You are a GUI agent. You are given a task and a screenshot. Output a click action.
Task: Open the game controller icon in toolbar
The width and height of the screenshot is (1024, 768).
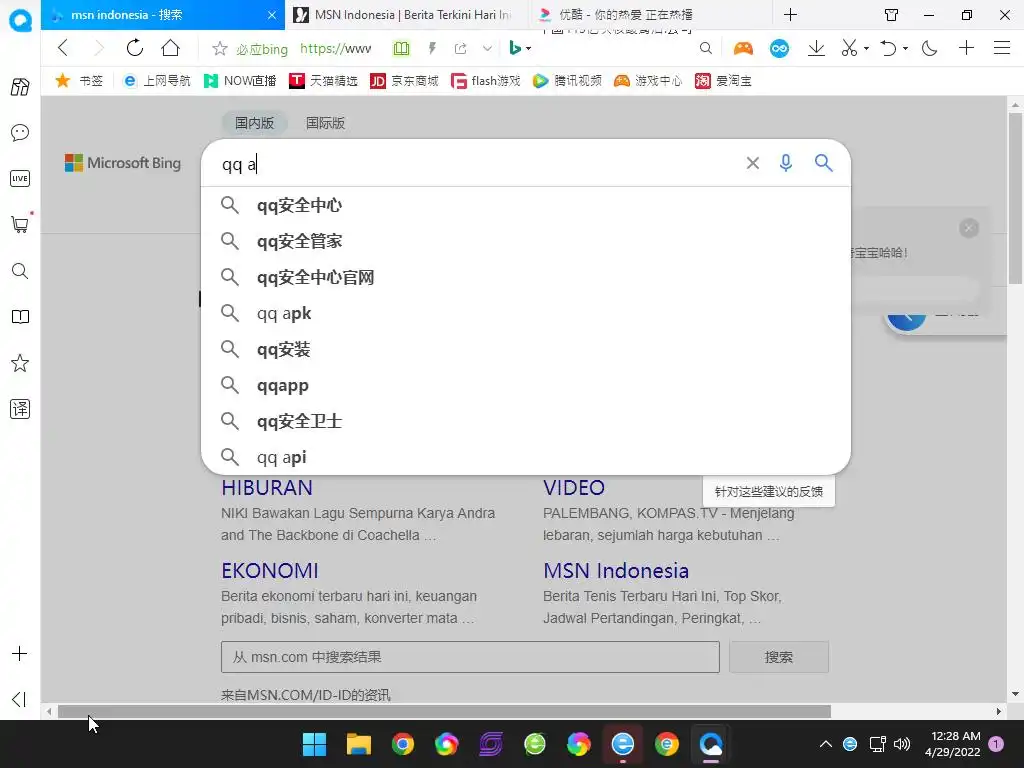pos(743,48)
